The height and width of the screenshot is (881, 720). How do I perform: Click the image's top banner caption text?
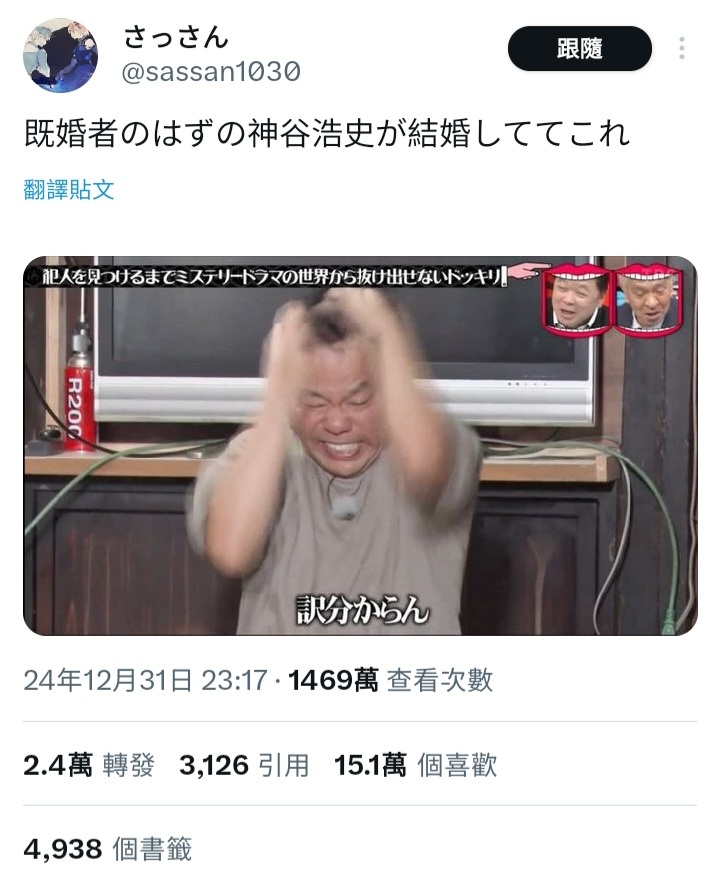pyautogui.click(x=271, y=277)
